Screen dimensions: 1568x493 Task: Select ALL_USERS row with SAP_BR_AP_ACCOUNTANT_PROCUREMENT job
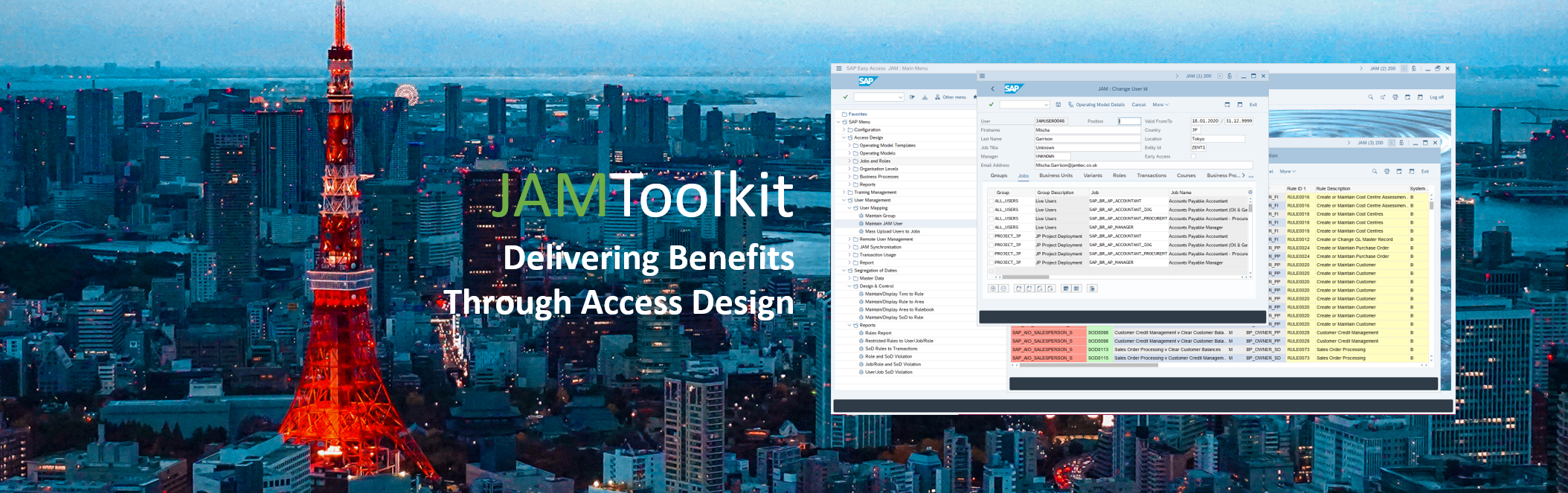991,219
